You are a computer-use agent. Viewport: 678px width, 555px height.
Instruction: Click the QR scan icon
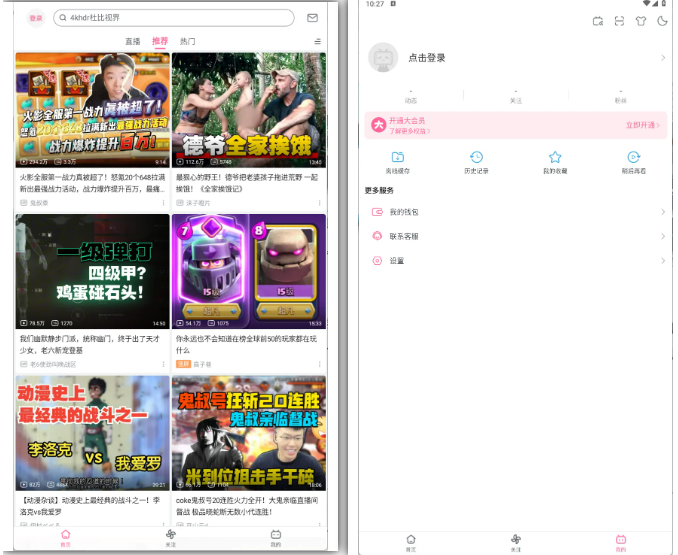pos(620,20)
